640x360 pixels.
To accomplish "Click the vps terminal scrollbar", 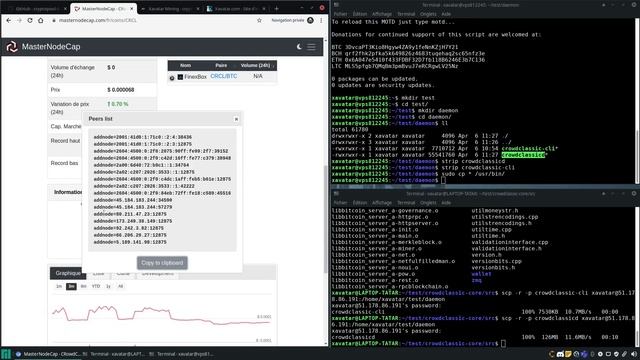I will 638,157.
